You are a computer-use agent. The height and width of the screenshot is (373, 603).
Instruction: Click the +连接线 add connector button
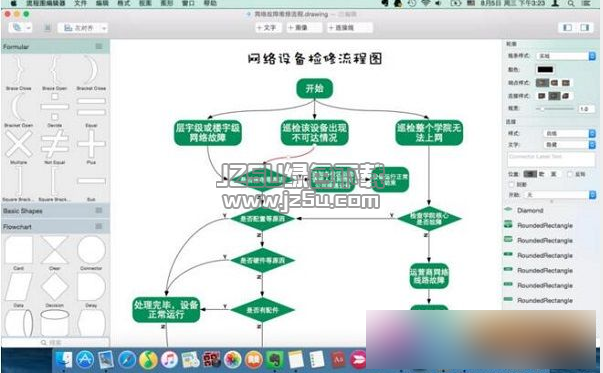(349, 28)
